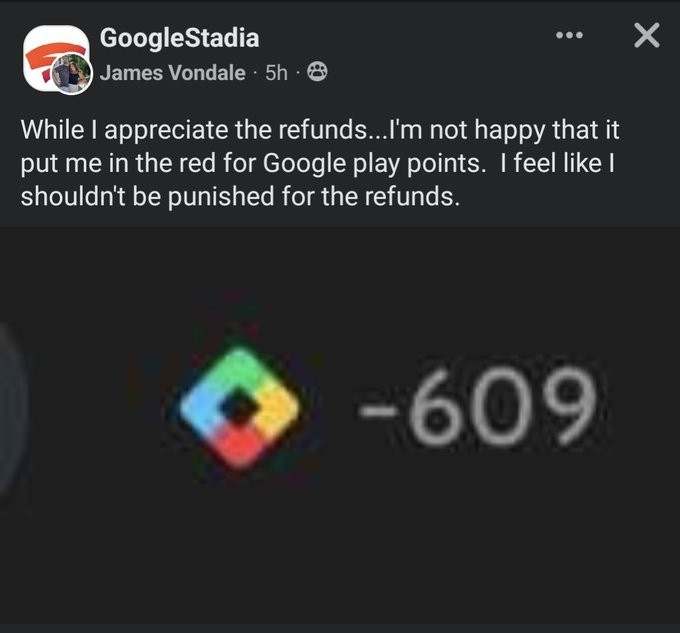View James Vondale's small profile picture
This screenshot has height=633, width=680.
click(72, 74)
